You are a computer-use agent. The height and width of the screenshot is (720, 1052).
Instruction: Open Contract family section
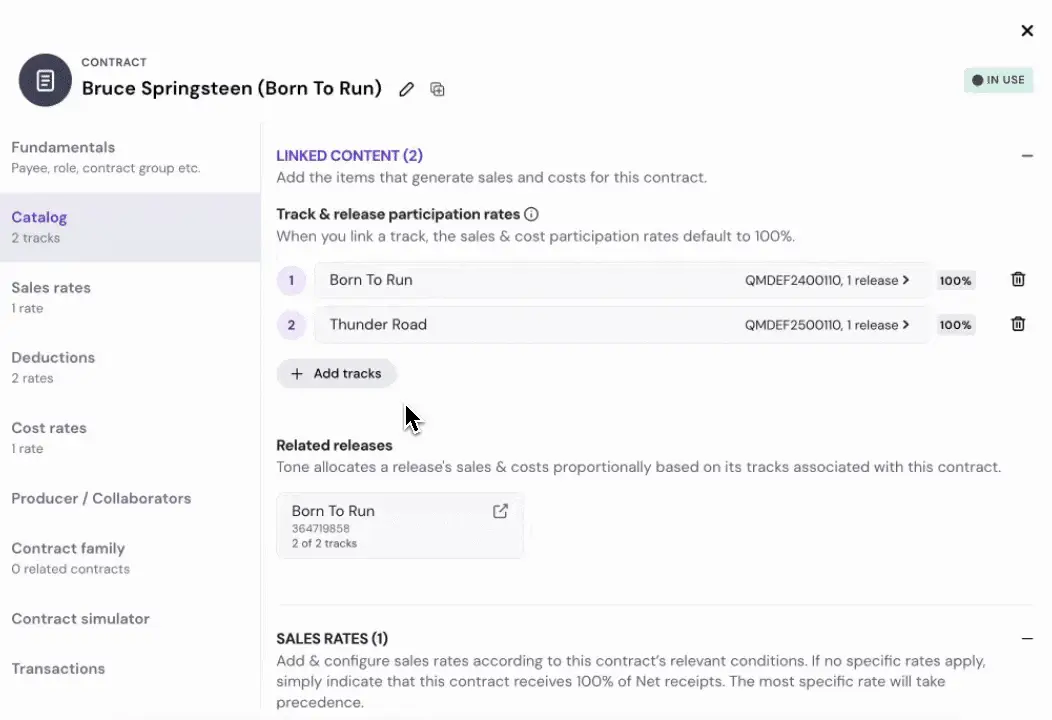point(130,558)
